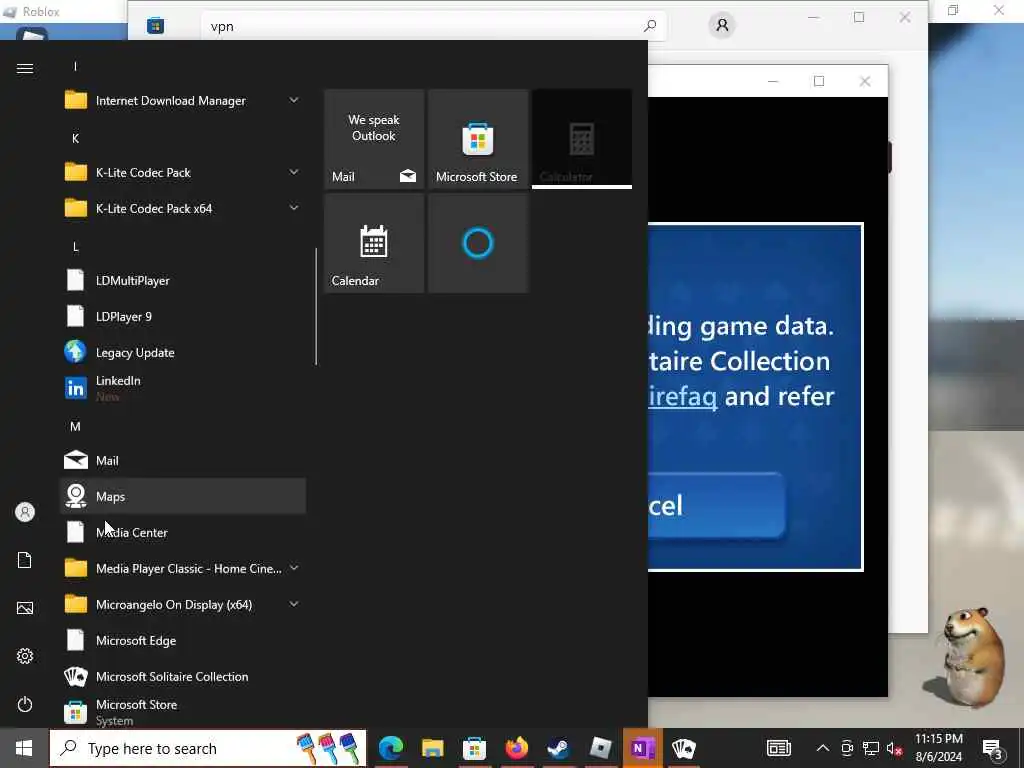Open Roblox from the taskbar

tap(600, 748)
